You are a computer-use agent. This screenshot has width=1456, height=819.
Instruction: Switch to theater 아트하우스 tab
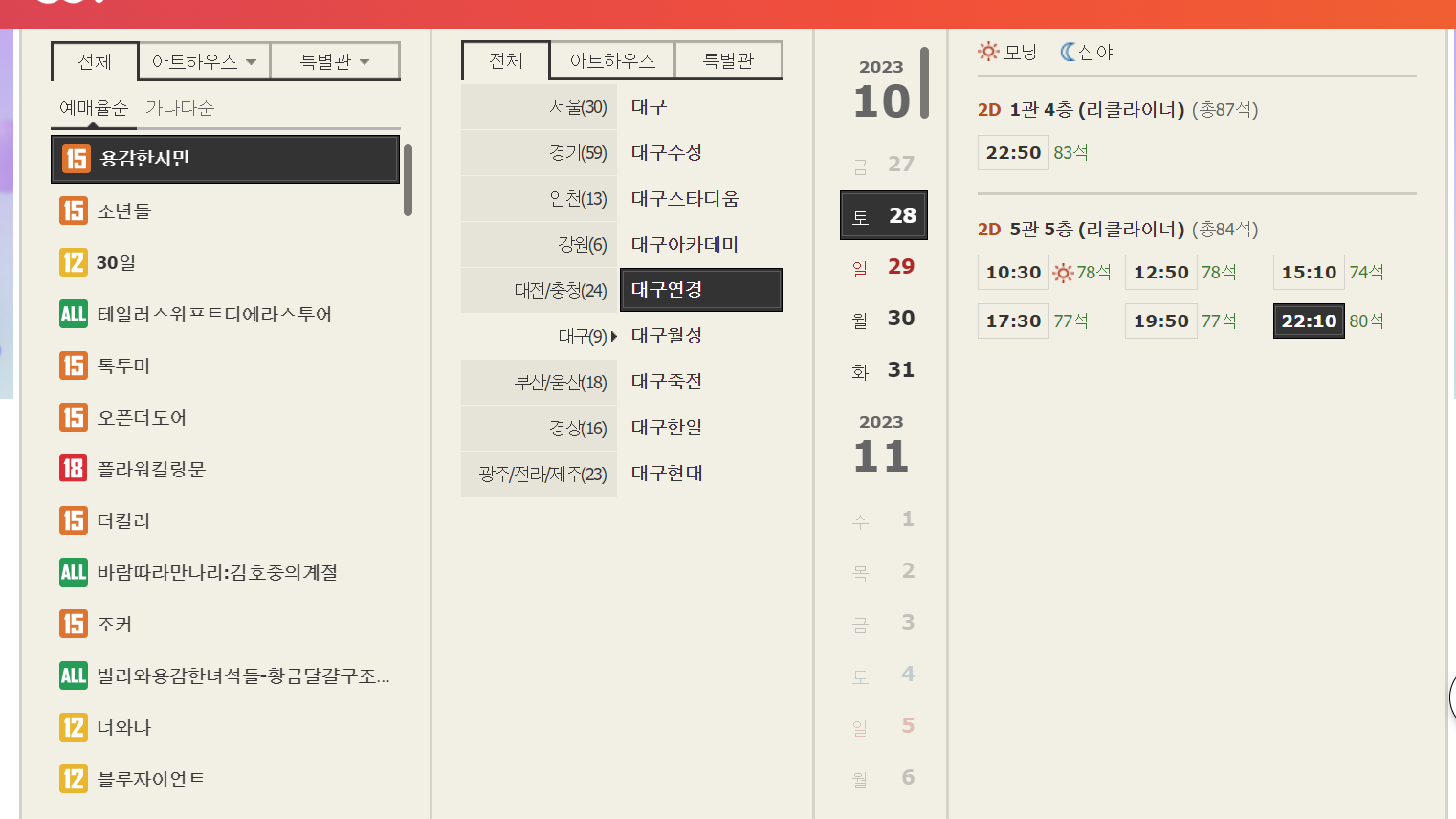pos(612,60)
